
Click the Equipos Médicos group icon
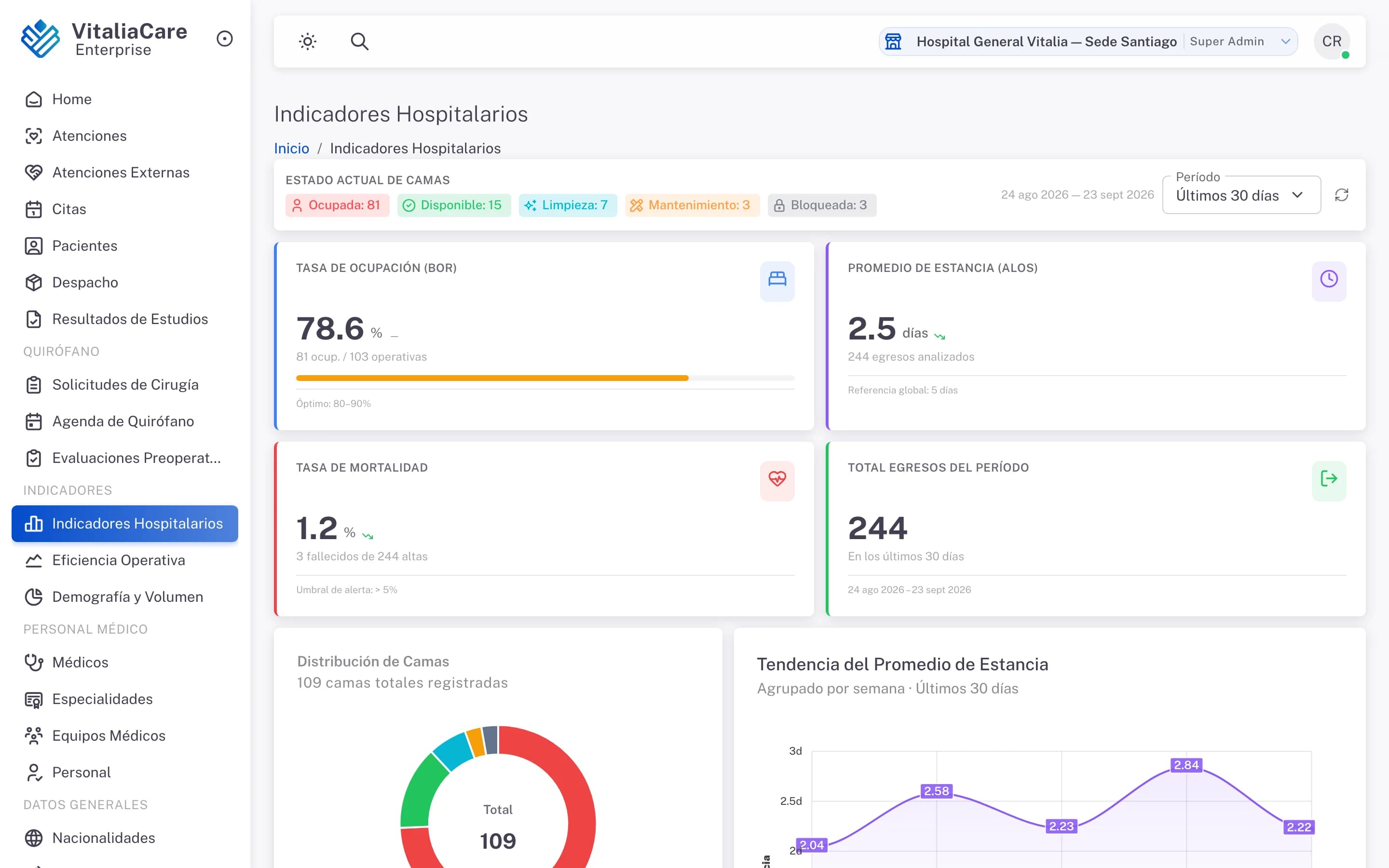(x=34, y=736)
